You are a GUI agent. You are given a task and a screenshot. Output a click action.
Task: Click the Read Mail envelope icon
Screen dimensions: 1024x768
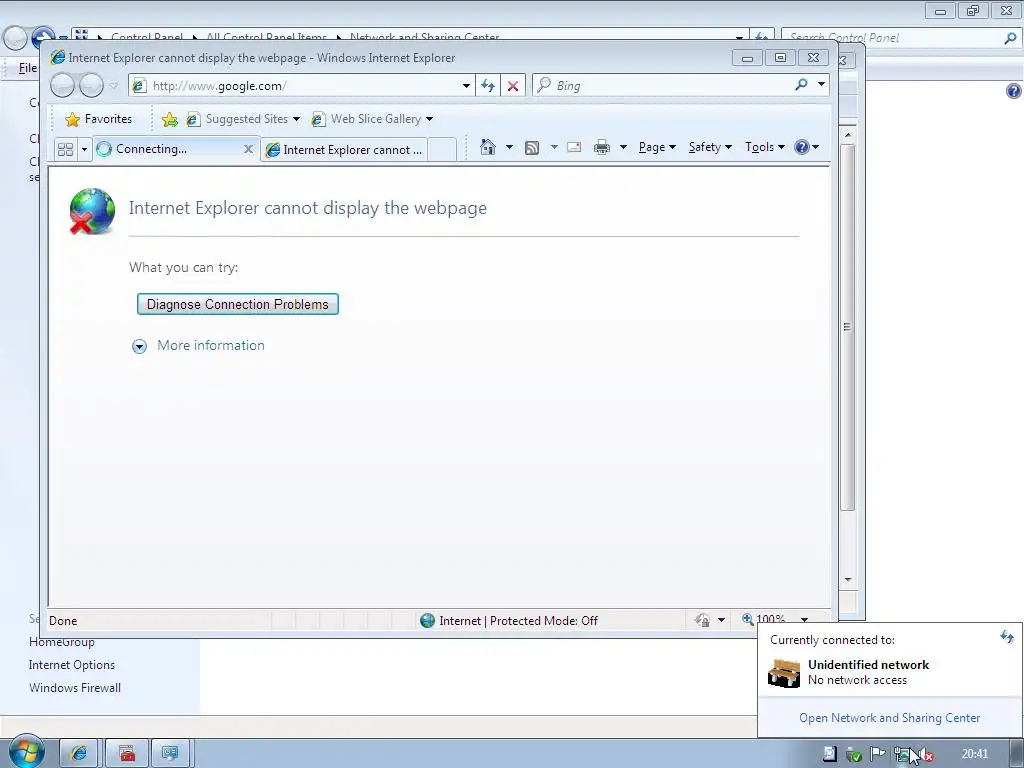point(574,147)
